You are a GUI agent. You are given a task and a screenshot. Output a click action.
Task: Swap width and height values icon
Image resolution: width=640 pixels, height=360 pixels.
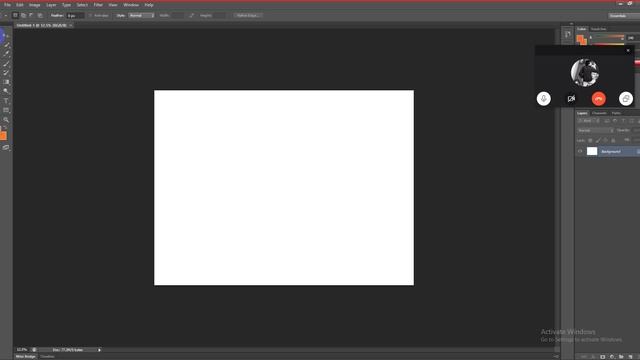click(191, 16)
